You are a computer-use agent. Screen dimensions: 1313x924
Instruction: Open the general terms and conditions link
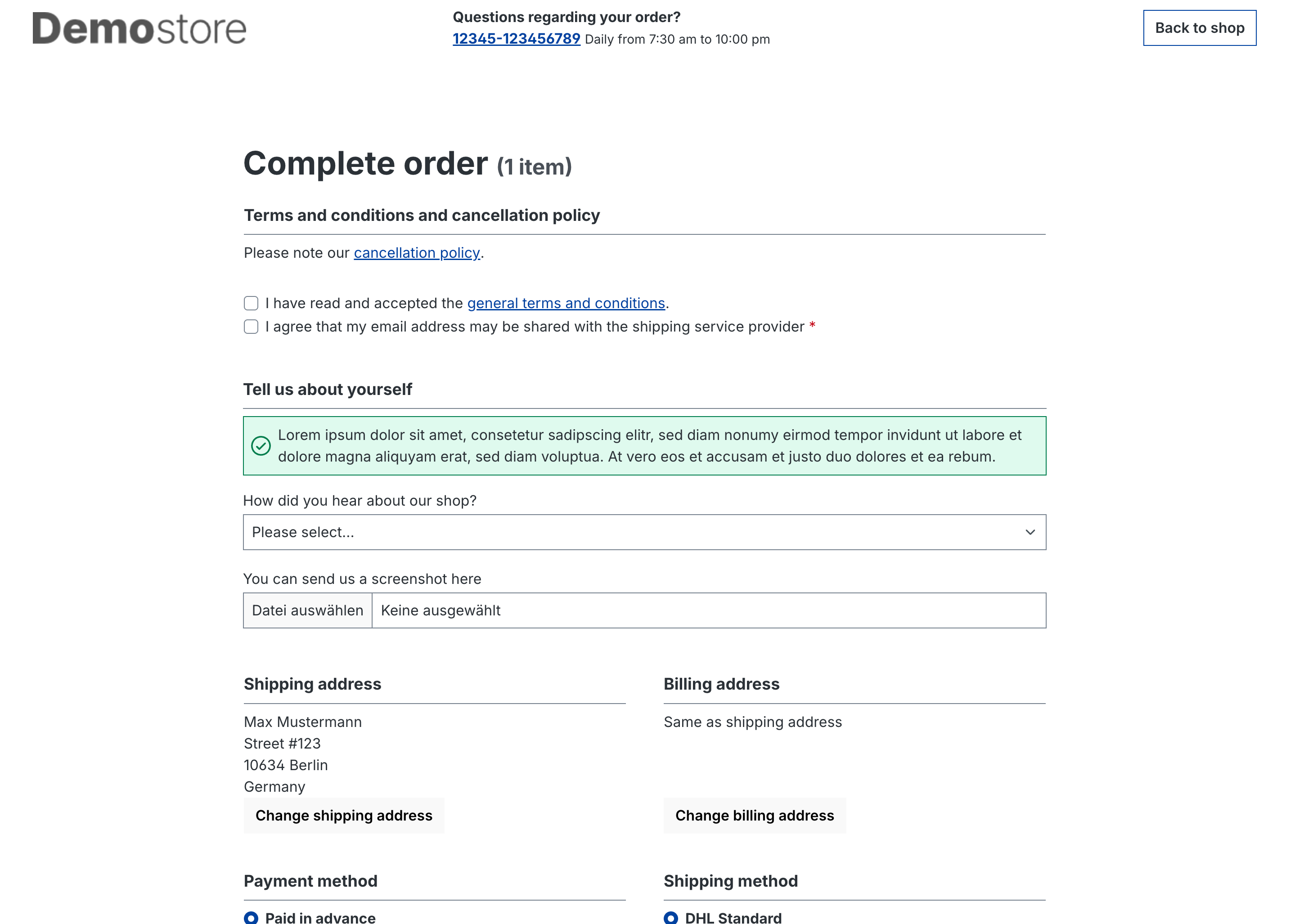point(566,303)
